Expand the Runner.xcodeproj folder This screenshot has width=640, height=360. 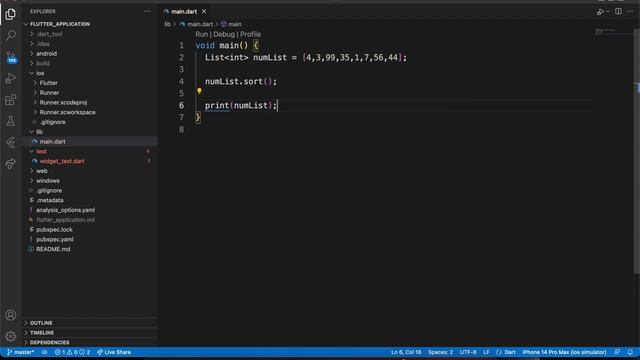pyautogui.click(x=63, y=102)
